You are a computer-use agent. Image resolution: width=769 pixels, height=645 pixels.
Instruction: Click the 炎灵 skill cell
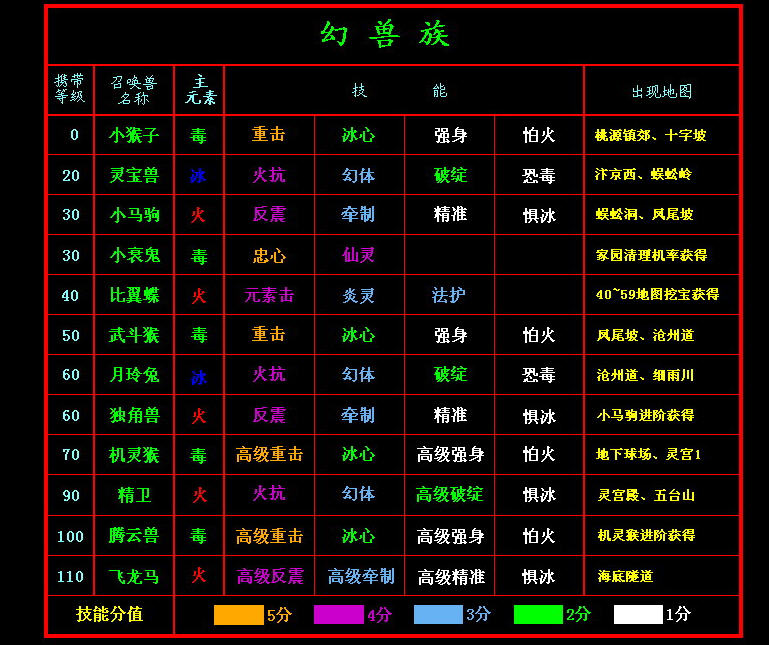(359, 295)
